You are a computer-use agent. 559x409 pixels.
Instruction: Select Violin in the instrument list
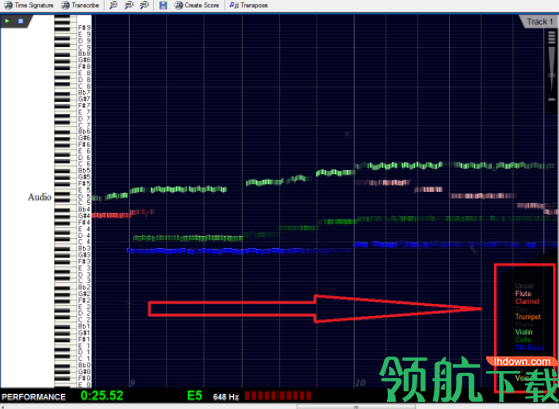click(523, 332)
